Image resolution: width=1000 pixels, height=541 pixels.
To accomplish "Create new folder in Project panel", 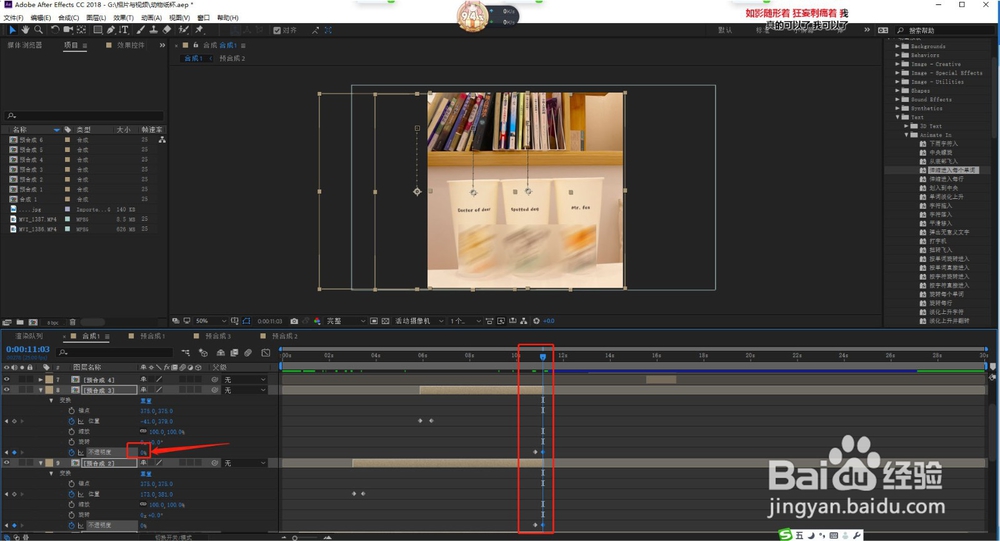I will [20, 322].
